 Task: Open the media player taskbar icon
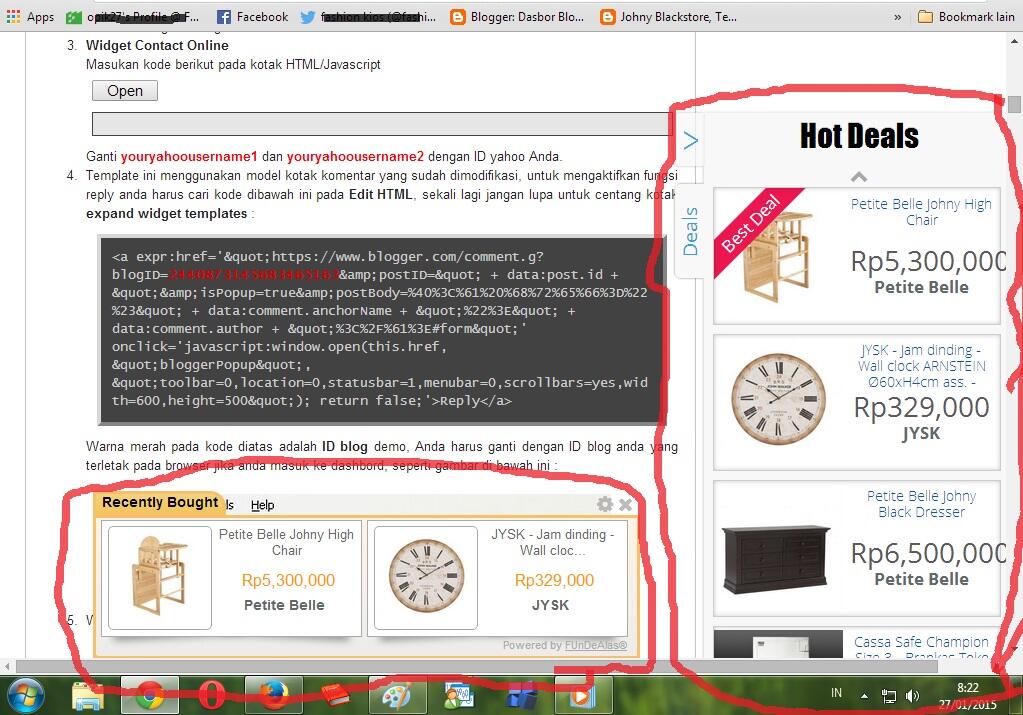pos(583,696)
